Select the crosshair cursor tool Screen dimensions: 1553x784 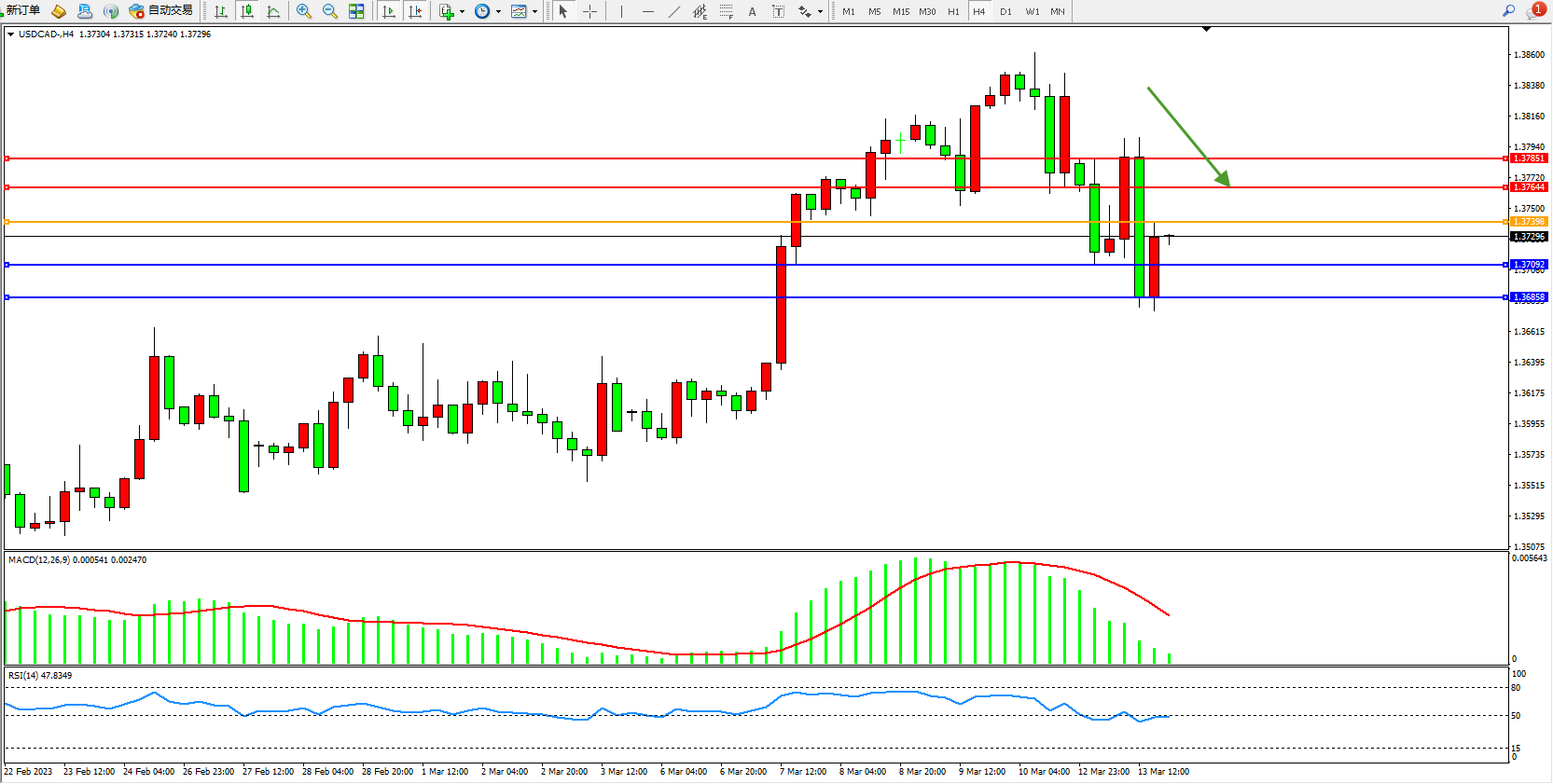(589, 11)
